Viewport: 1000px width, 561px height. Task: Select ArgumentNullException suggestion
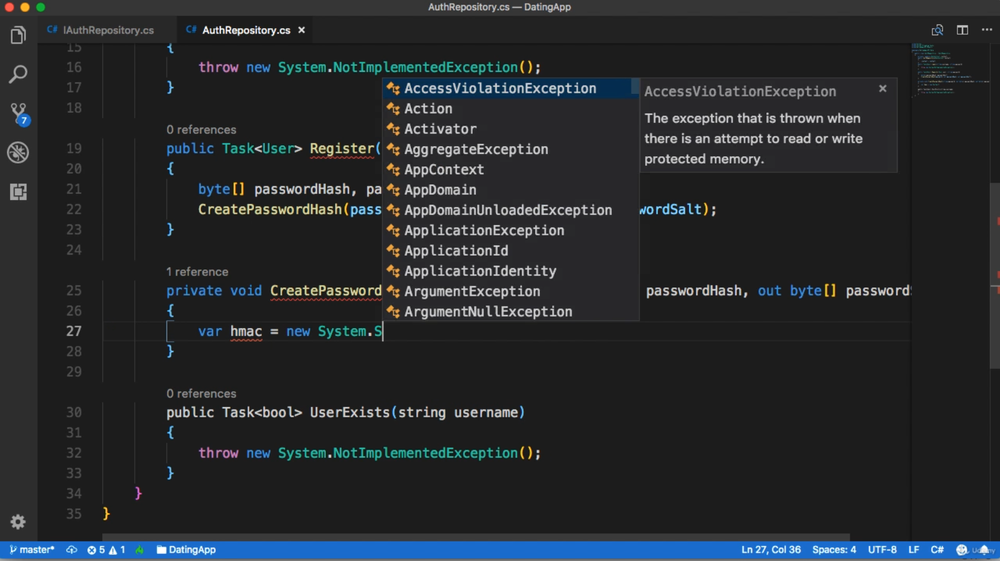tap(510, 312)
